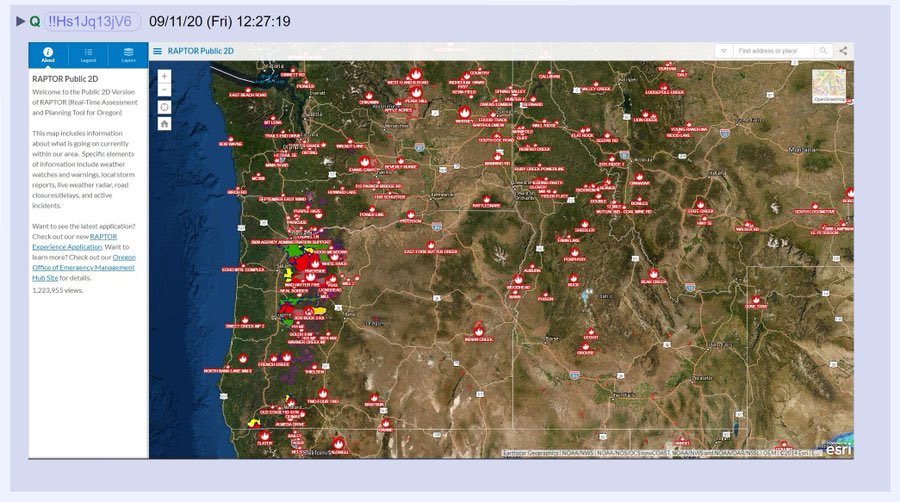The image size is (900, 502).
Task: Select the Woodhead fire icon
Action: pyautogui.click(x=518, y=280)
